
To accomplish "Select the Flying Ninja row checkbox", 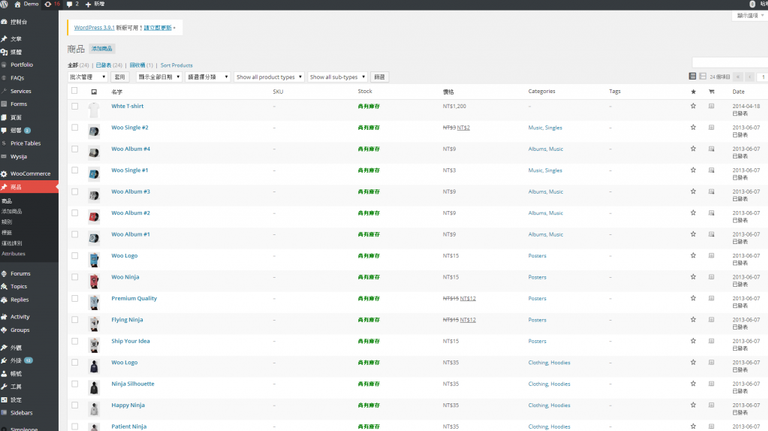I will click(x=74, y=320).
